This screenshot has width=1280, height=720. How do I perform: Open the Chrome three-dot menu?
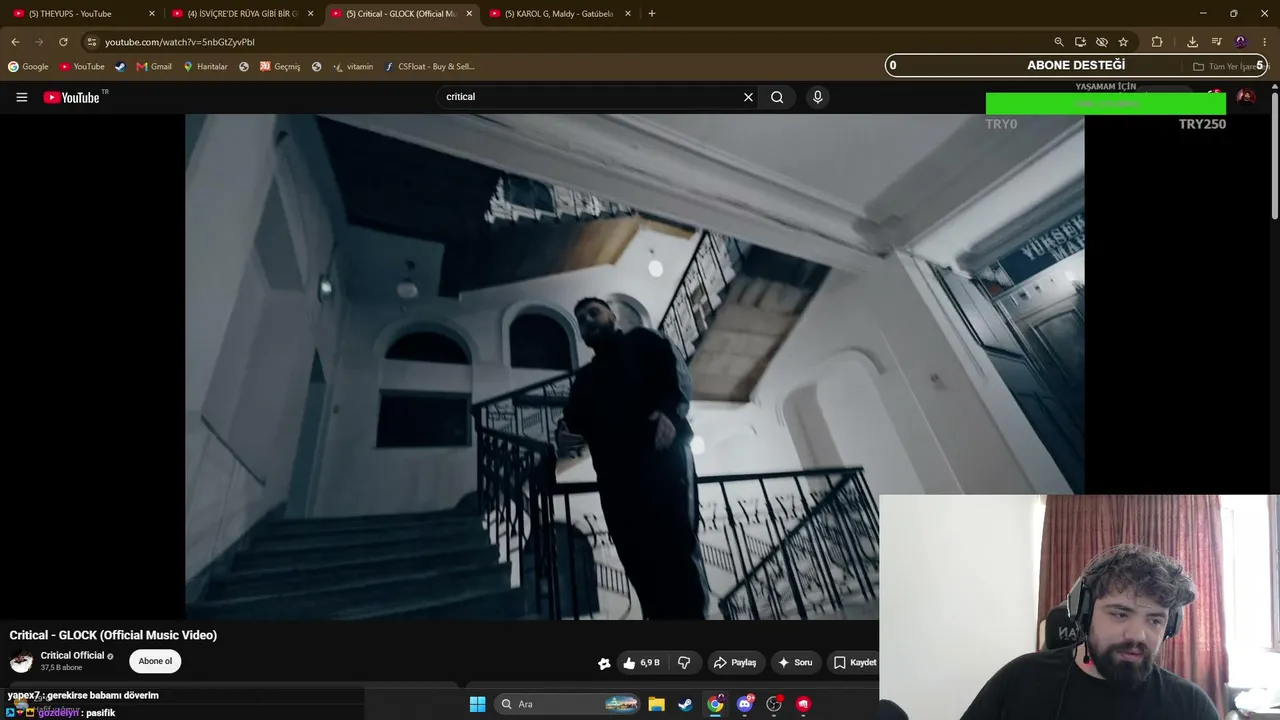click(1264, 42)
